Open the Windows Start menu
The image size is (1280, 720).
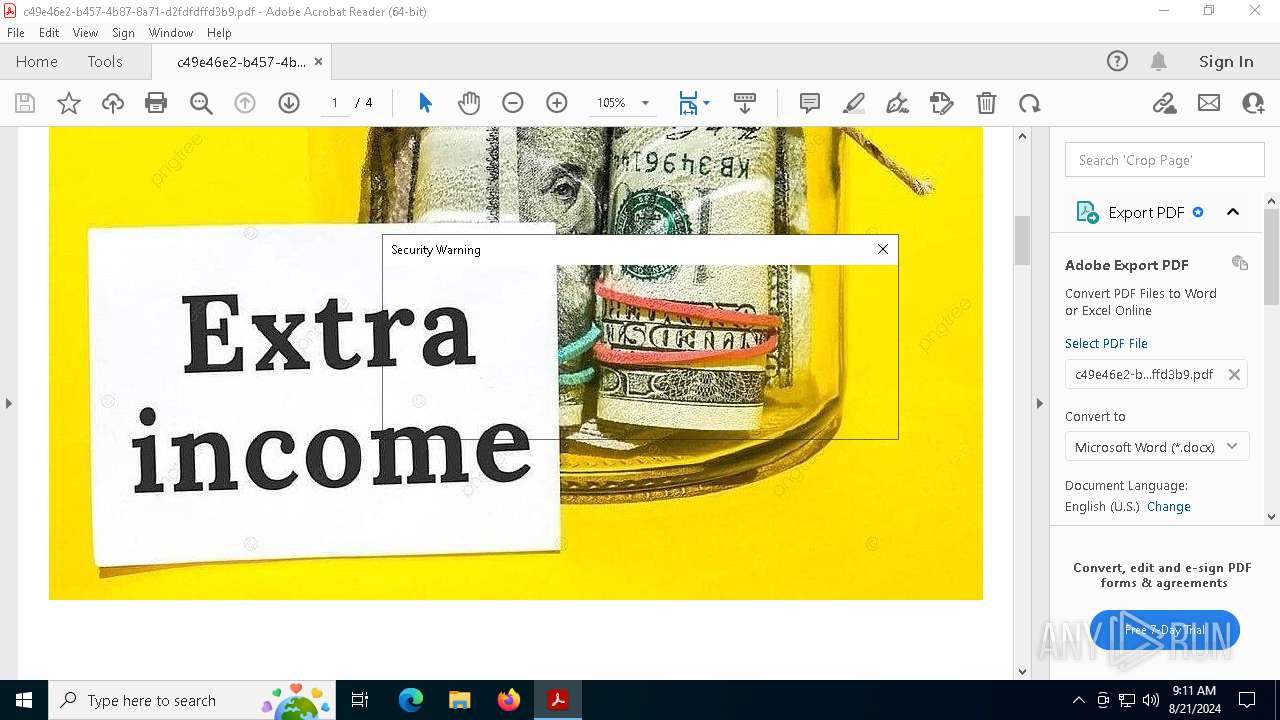(24, 700)
